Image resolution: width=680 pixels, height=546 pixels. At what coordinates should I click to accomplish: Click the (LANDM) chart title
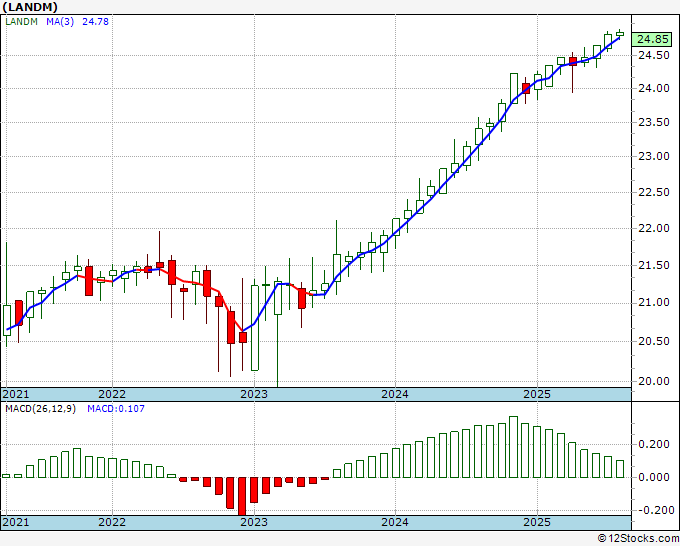point(30,7)
